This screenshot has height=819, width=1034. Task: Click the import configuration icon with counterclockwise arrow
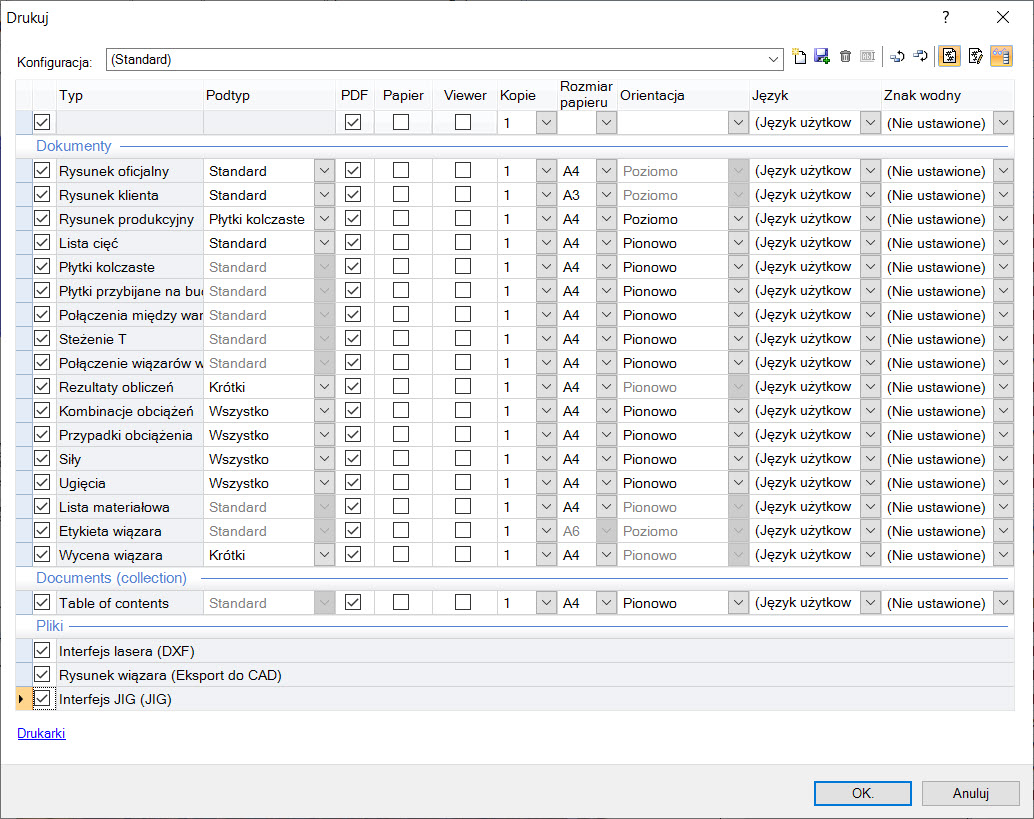[897, 57]
